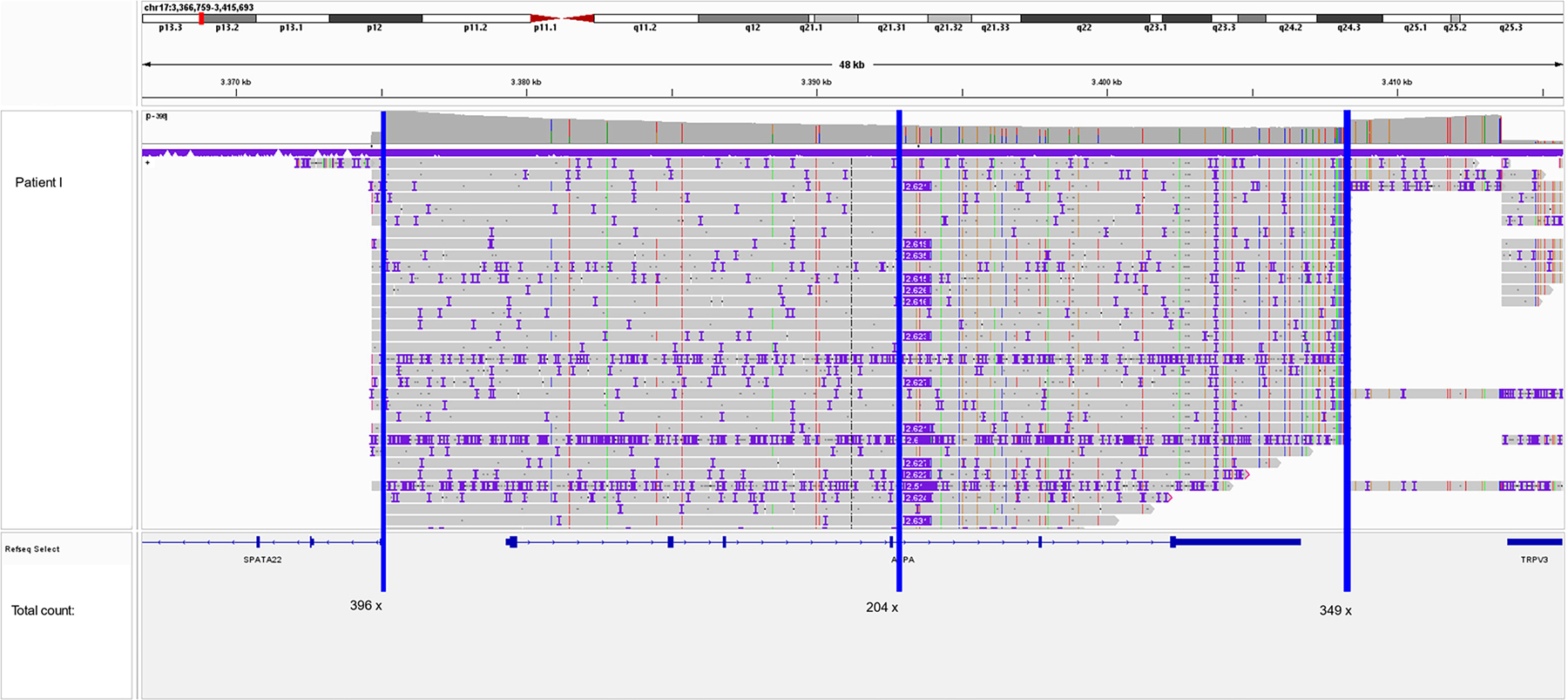Click the 396 x count label
1568x700 pixels.
366,605
